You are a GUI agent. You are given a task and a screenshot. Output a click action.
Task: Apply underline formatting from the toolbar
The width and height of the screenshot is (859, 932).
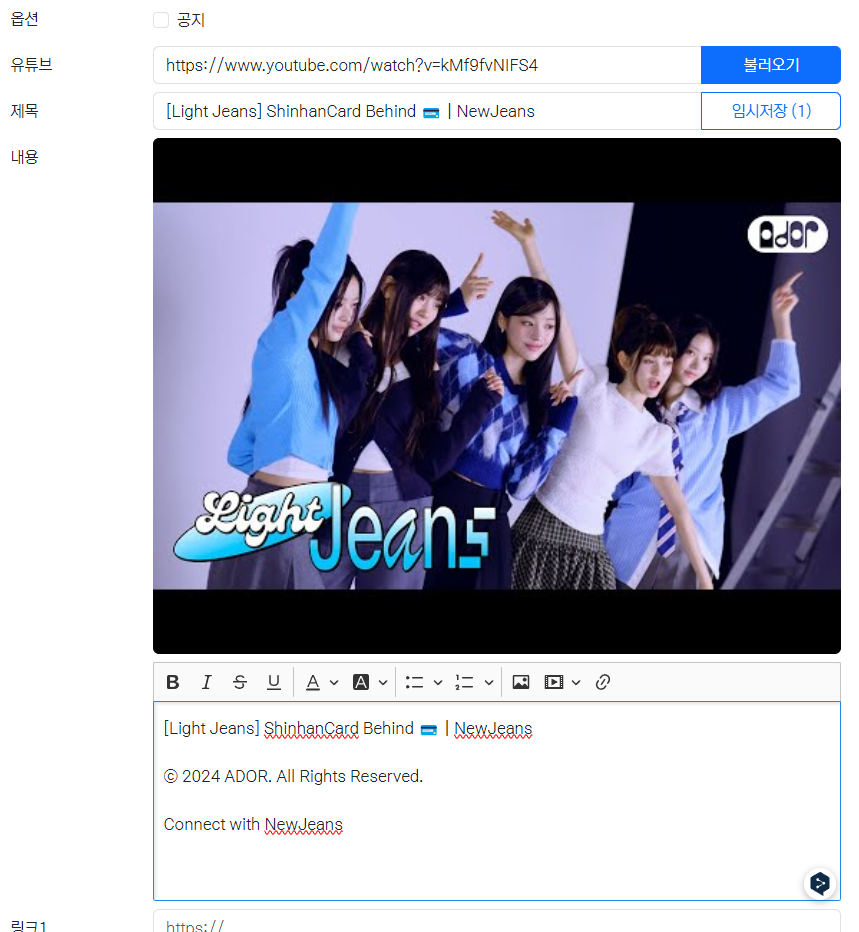coord(274,682)
